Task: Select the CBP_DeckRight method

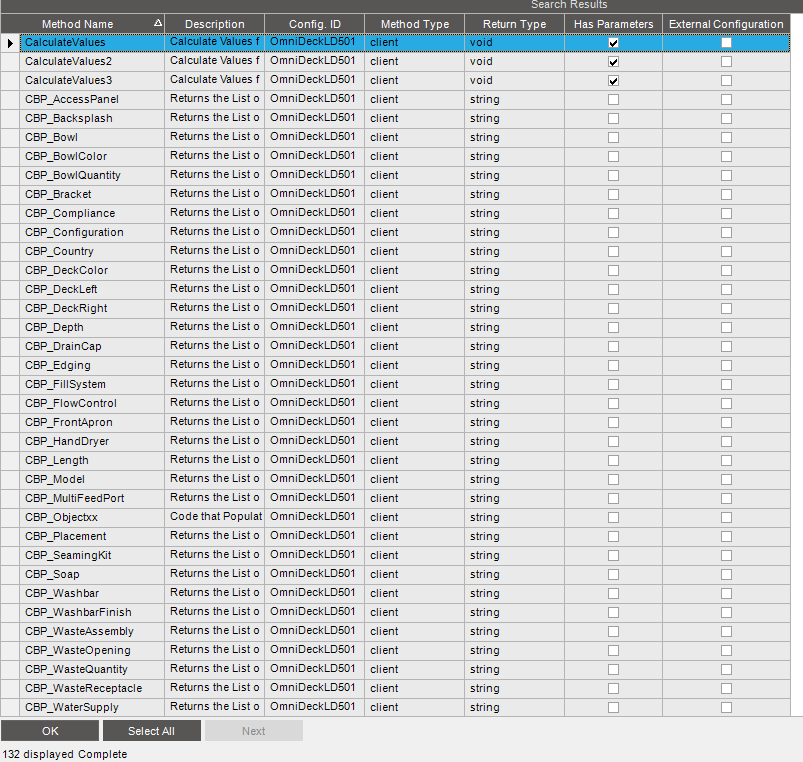Action: point(66,308)
